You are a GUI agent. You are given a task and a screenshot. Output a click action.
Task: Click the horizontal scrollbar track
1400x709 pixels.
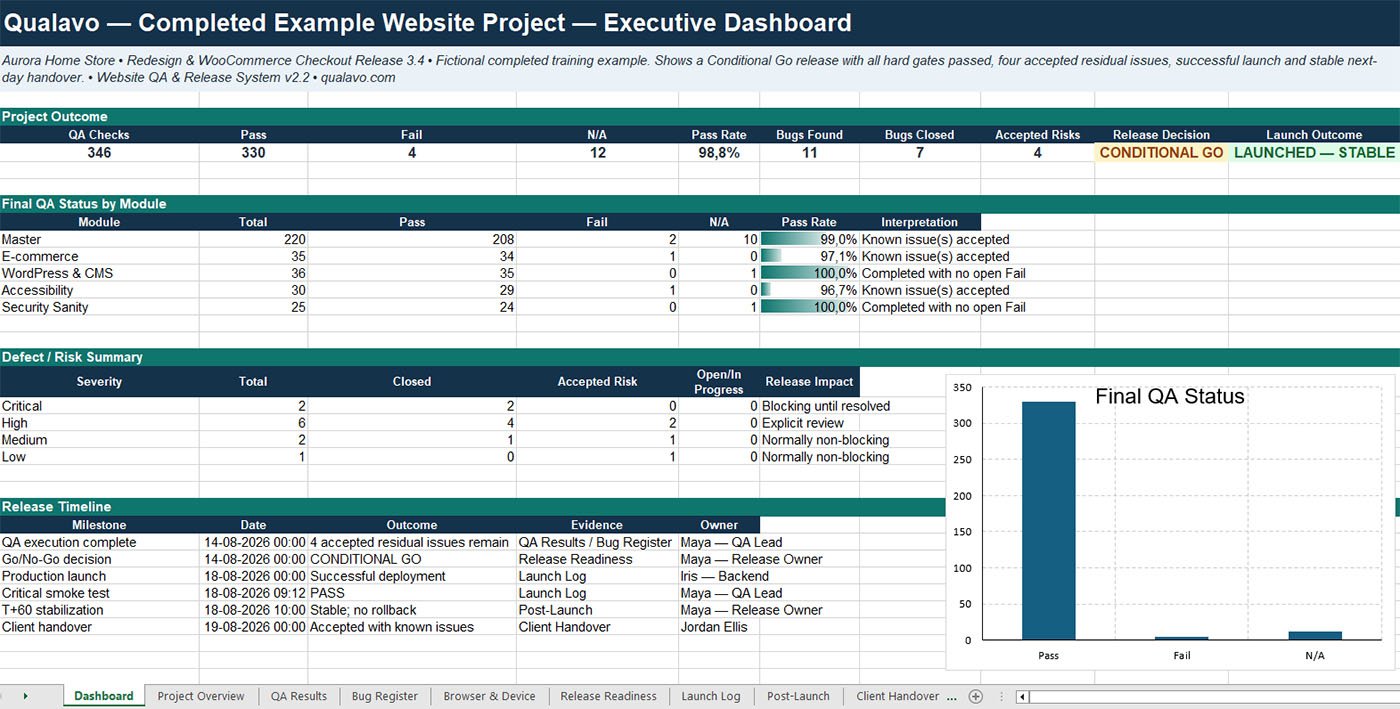1214,696
